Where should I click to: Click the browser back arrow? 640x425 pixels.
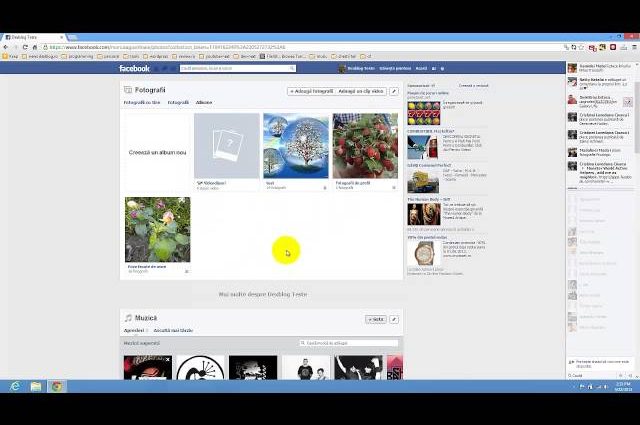click(6, 47)
